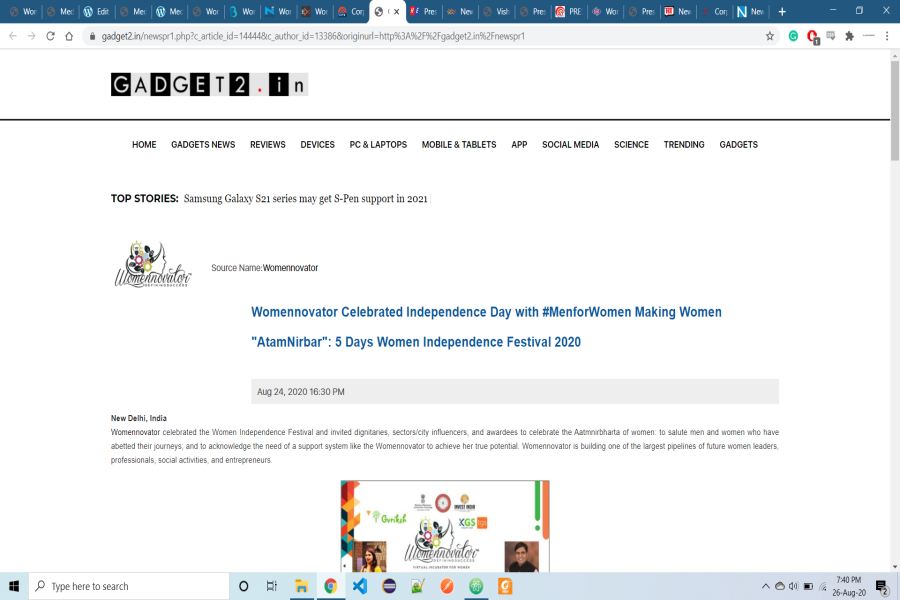The width and height of the screenshot is (900, 600).
Task: Switch to the PRE browser tab
Action: pyautogui.click(x=568, y=11)
